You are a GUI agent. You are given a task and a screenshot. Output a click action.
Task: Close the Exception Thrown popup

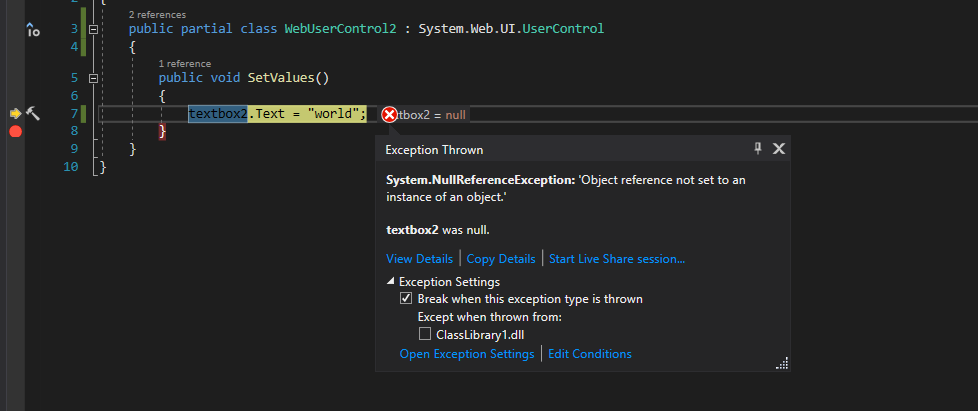[778, 148]
